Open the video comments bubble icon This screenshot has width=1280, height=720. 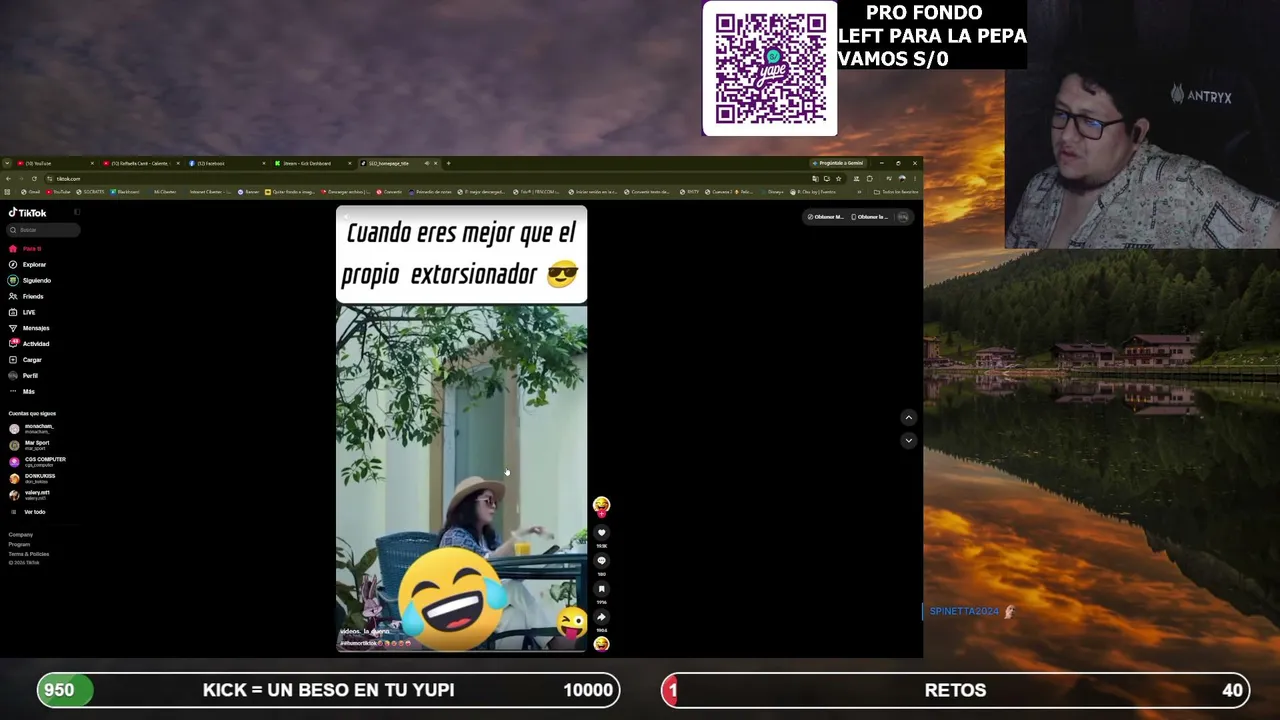coord(601,561)
